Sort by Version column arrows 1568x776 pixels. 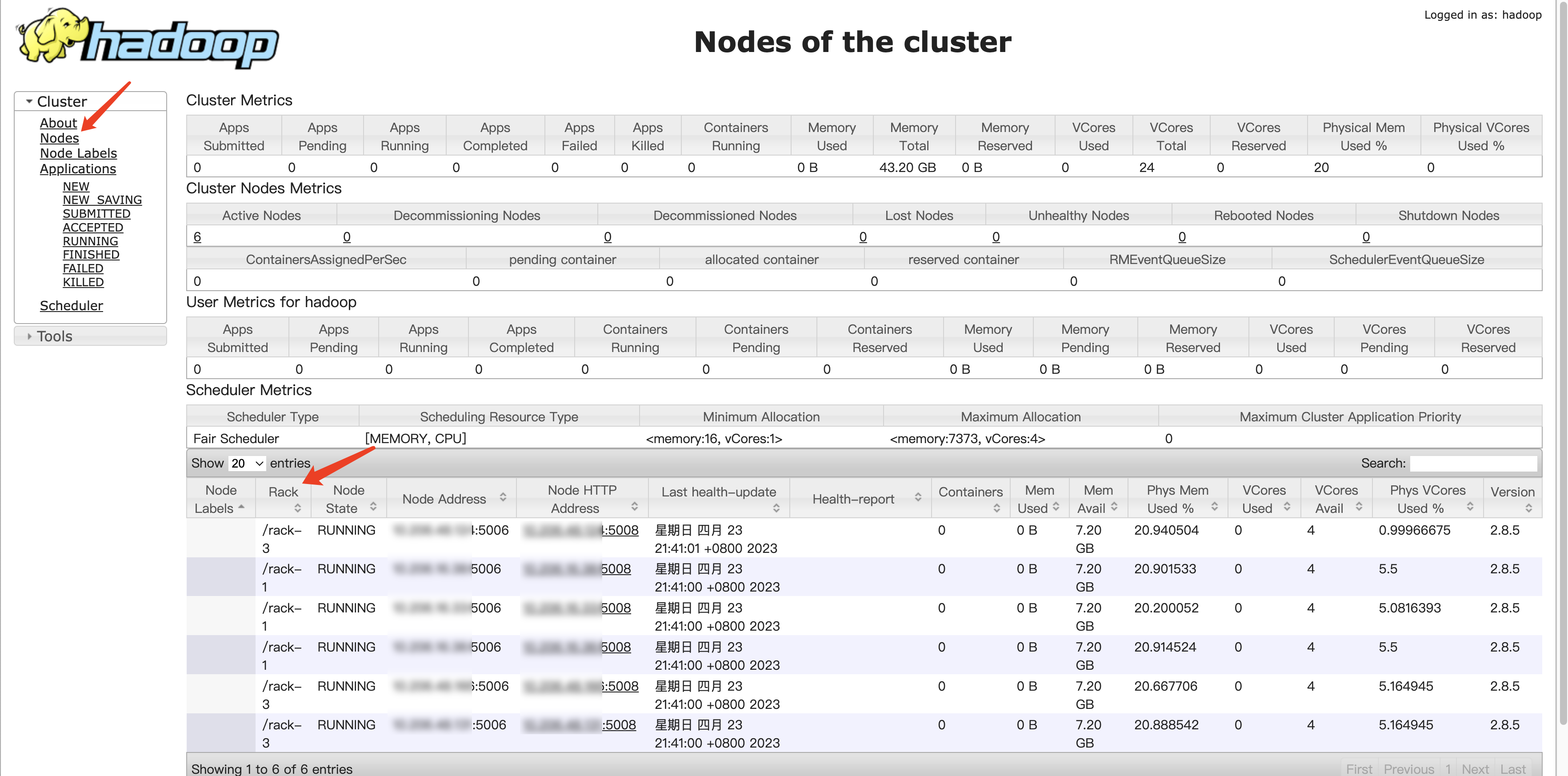[x=1528, y=508]
